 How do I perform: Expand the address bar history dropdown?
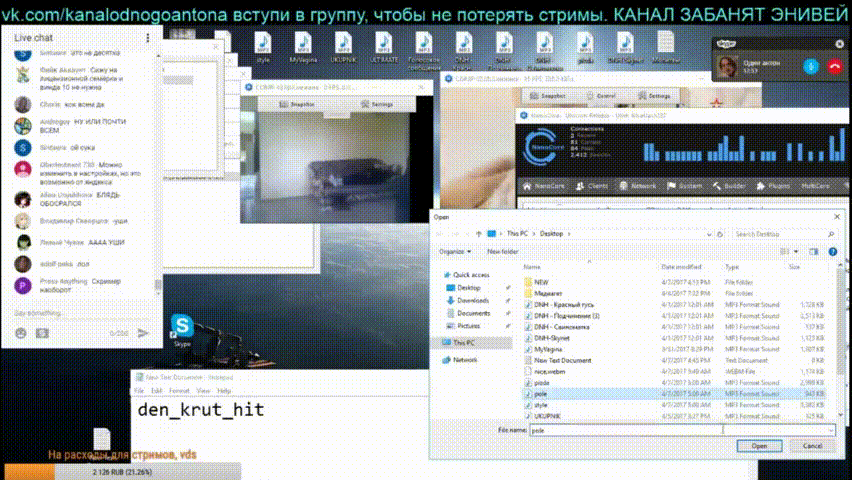(x=709, y=234)
